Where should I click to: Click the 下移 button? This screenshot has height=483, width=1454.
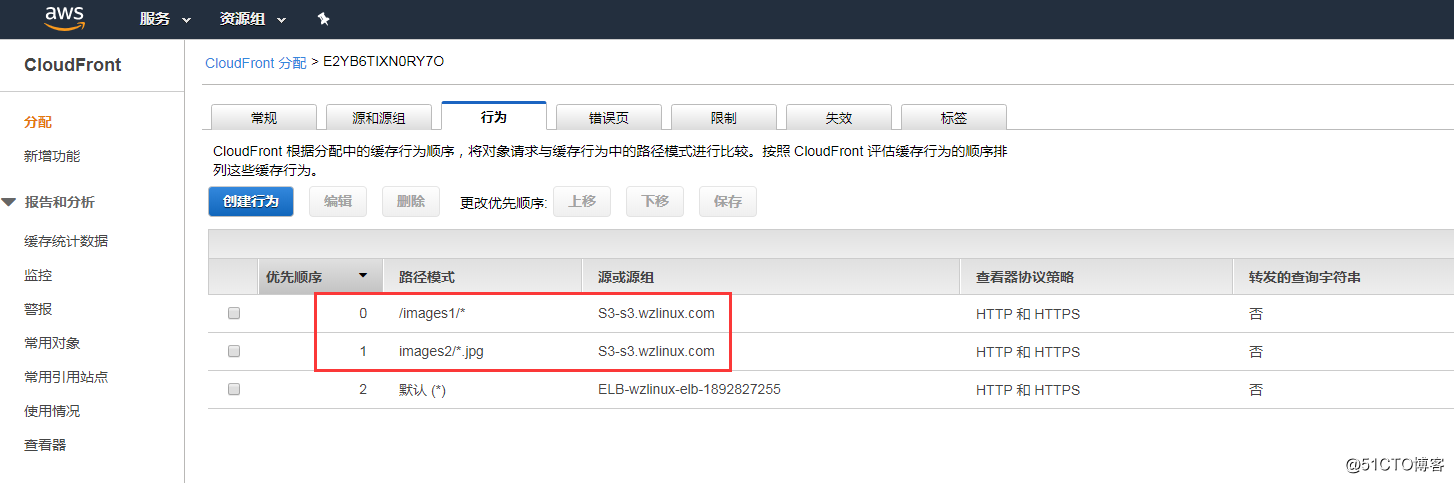655,201
